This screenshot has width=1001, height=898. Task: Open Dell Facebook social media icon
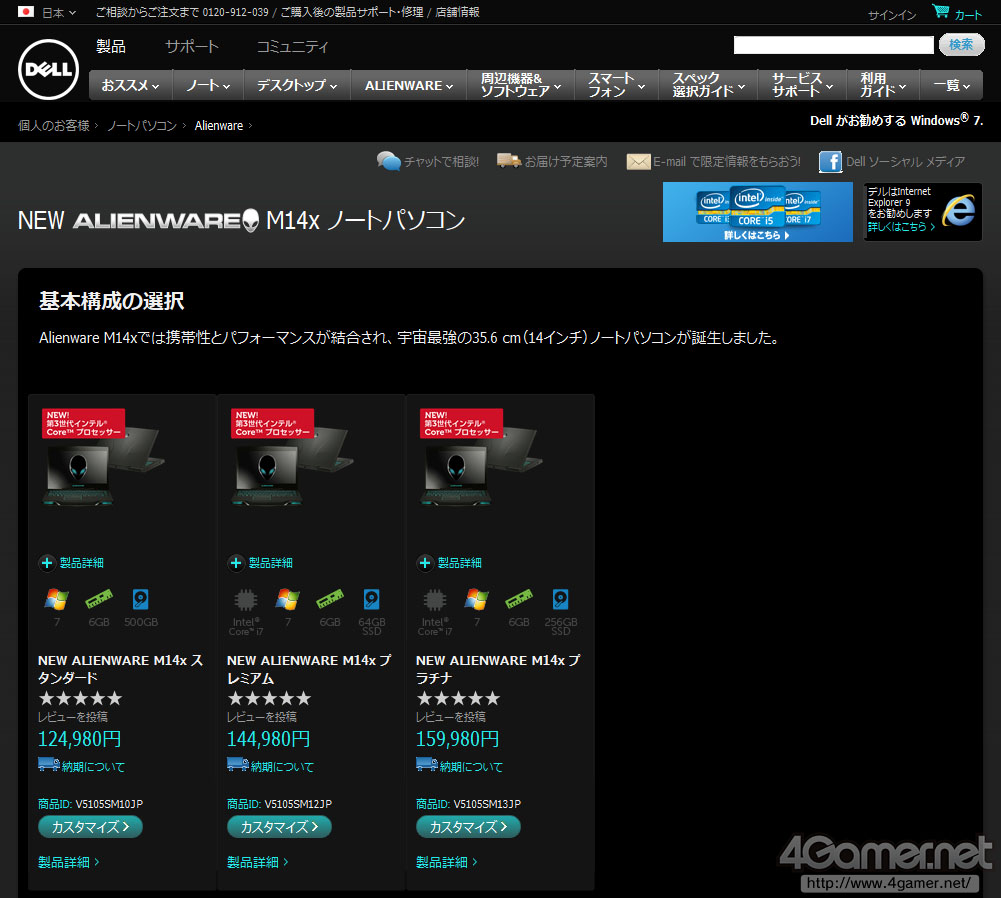click(830, 161)
